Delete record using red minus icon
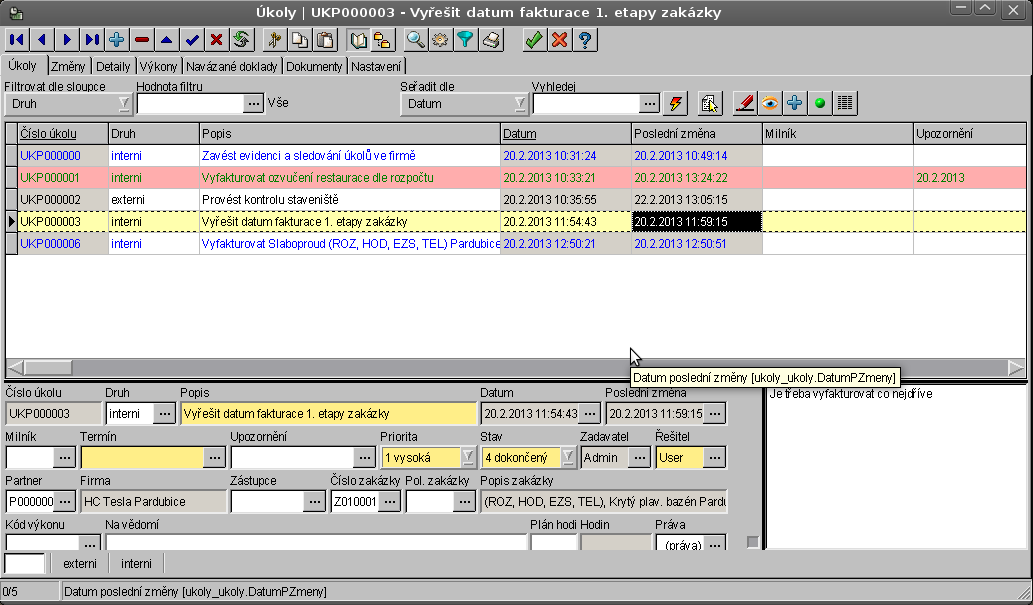The height and width of the screenshot is (605, 1033). pyautogui.click(x=141, y=40)
